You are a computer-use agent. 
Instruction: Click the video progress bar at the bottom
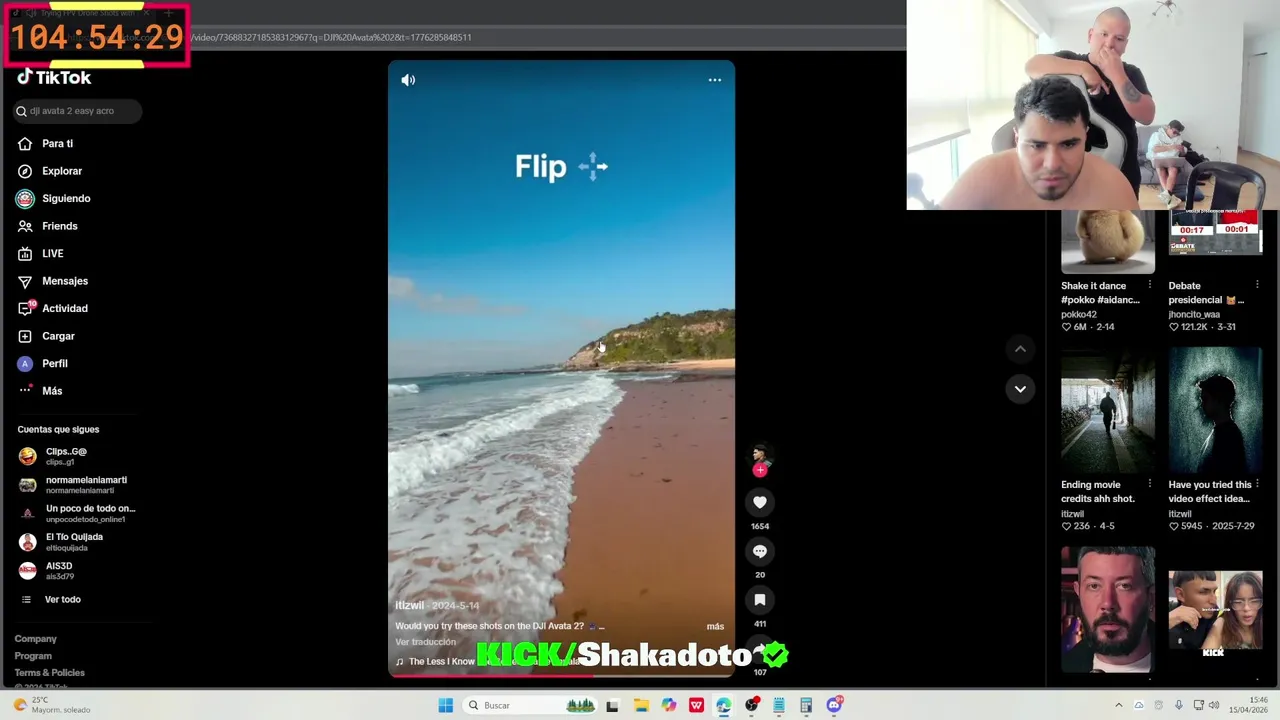point(561,675)
